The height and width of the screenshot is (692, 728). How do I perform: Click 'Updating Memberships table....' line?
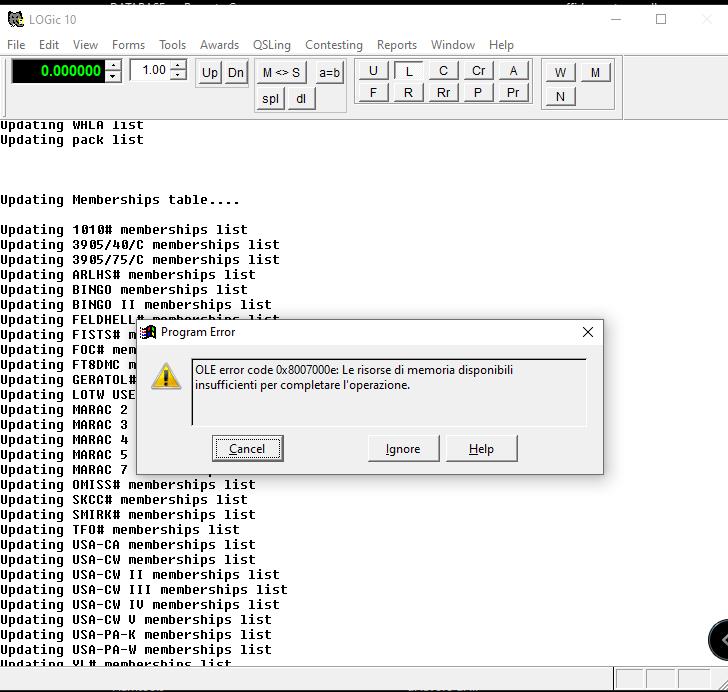(x=120, y=200)
